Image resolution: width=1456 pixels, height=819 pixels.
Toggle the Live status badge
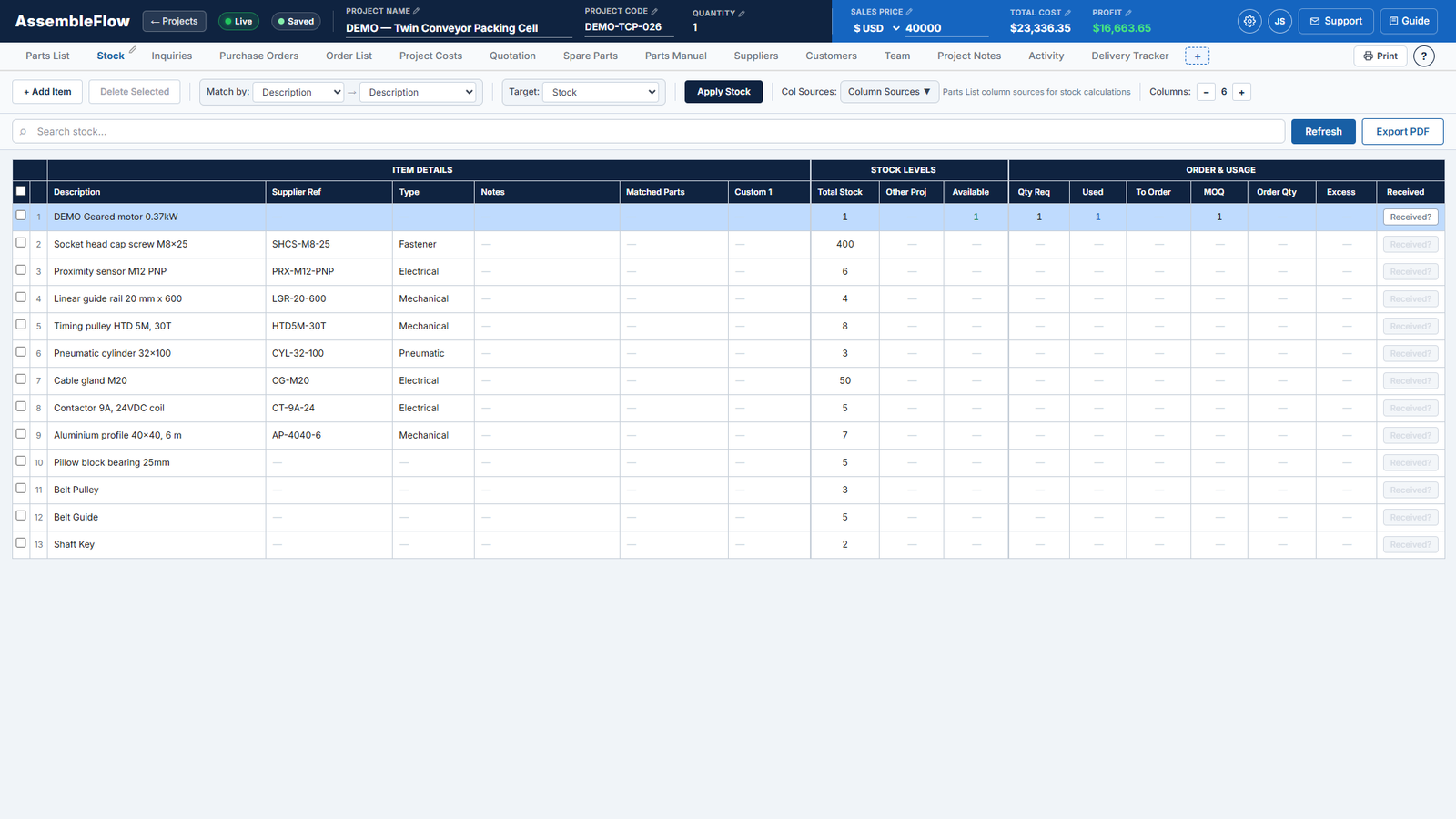pyautogui.click(x=238, y=21)
